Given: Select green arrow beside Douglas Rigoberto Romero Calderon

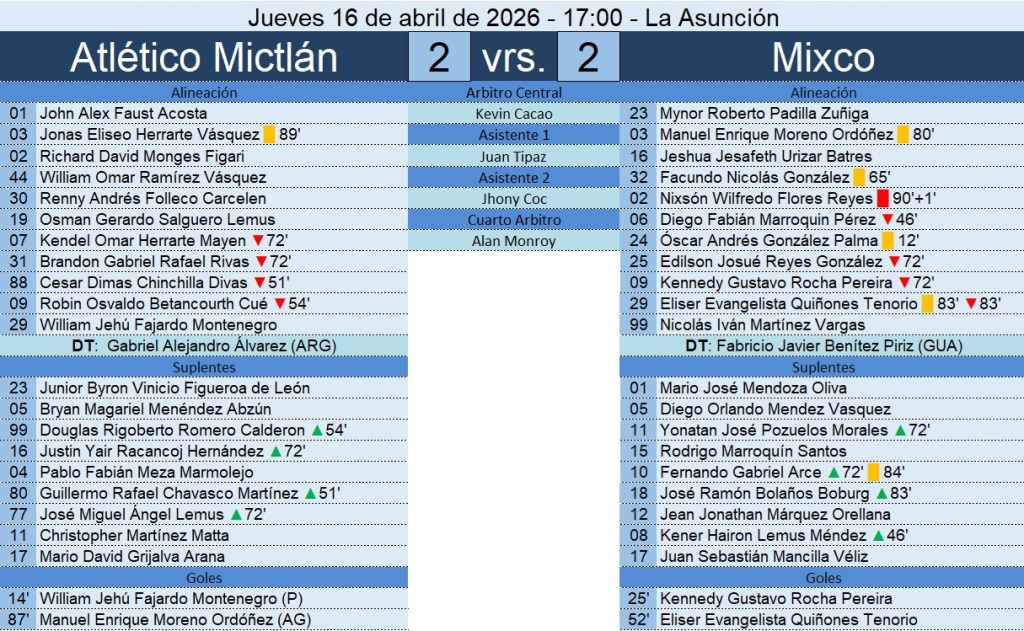Looking at the screenshot, I should coord(317,430).
